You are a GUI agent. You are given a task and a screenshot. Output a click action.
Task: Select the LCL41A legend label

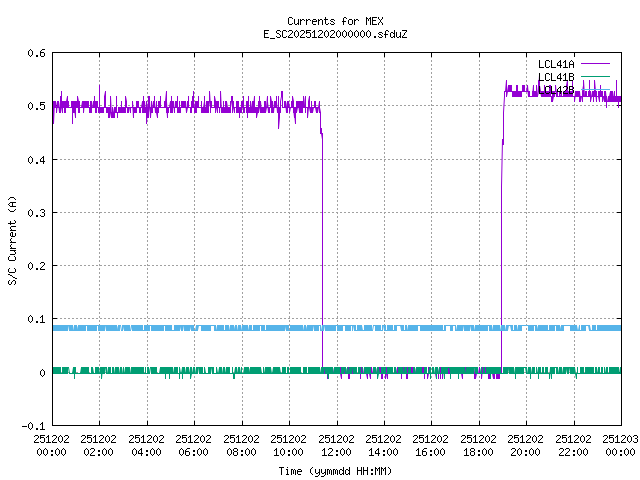556,64
